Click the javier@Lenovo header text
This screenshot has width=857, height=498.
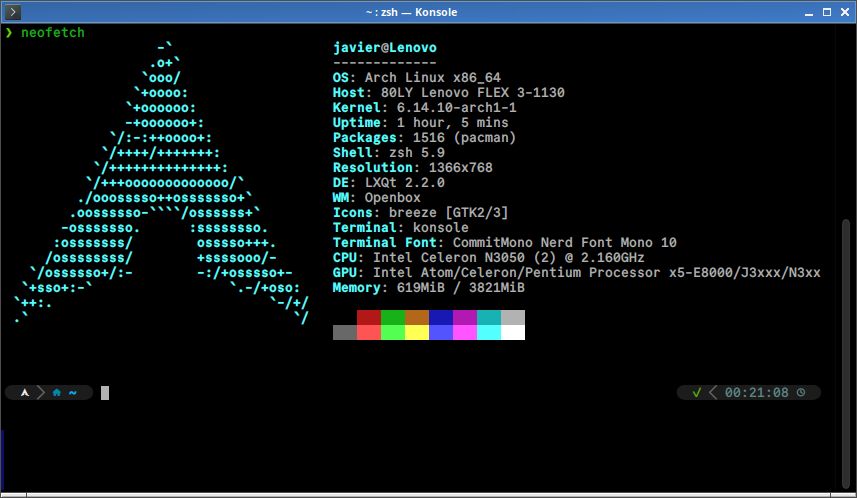(384, 48)
